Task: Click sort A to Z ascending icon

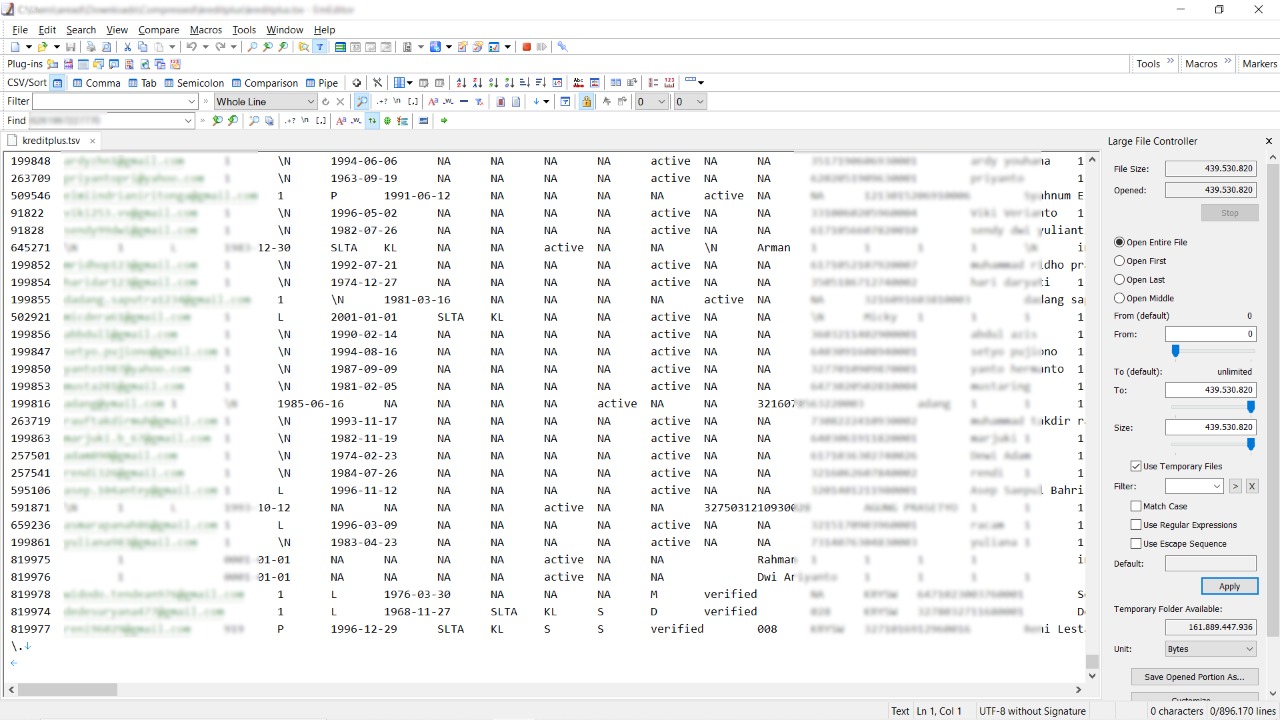Action: click(461, 83)
